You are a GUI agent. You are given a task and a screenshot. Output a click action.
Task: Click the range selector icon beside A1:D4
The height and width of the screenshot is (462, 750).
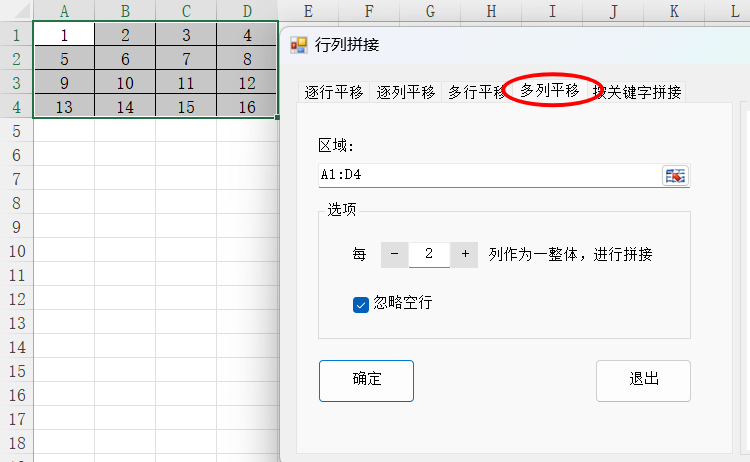(x=675, y=176)
